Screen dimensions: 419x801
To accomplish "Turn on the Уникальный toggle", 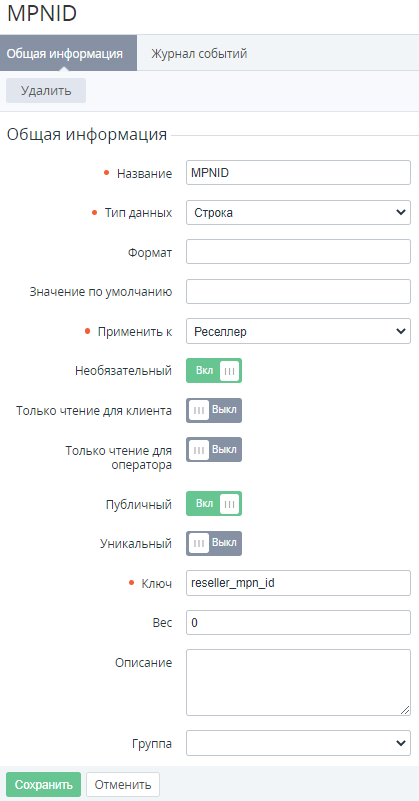I will pos(214,543).
